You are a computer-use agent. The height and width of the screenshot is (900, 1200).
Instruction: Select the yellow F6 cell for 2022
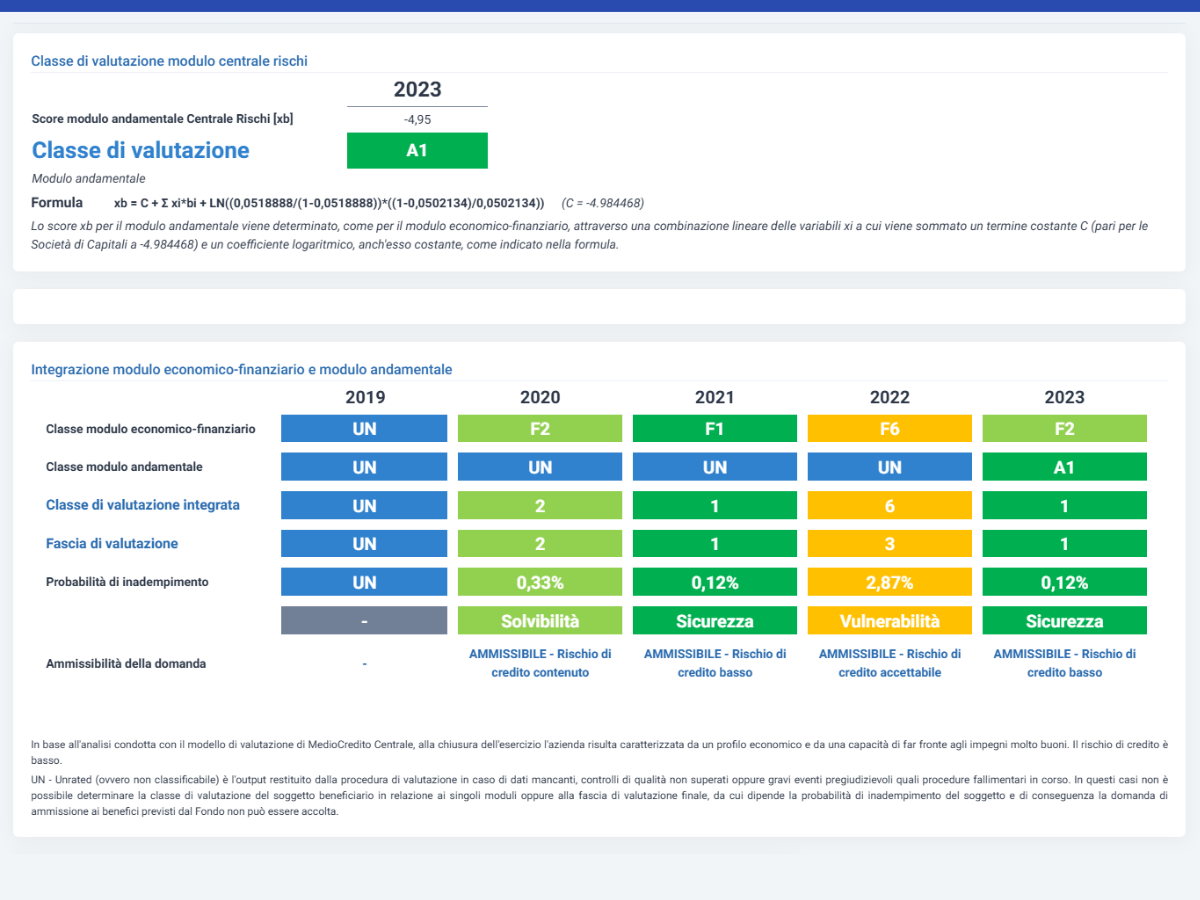[890, 429]
